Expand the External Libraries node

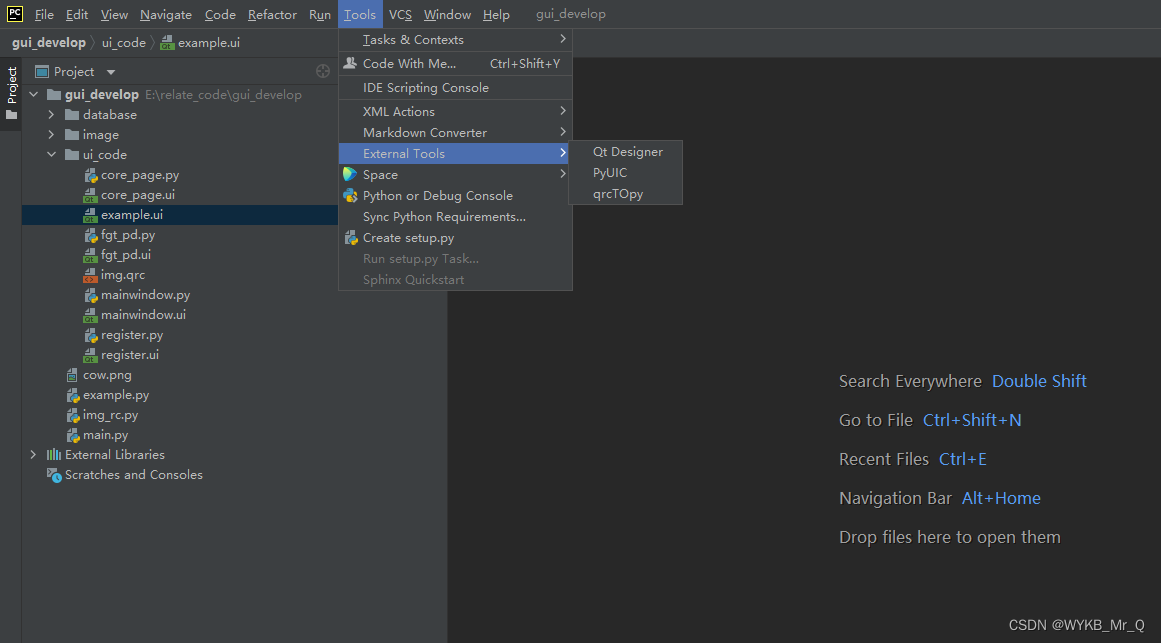(33, 455)
